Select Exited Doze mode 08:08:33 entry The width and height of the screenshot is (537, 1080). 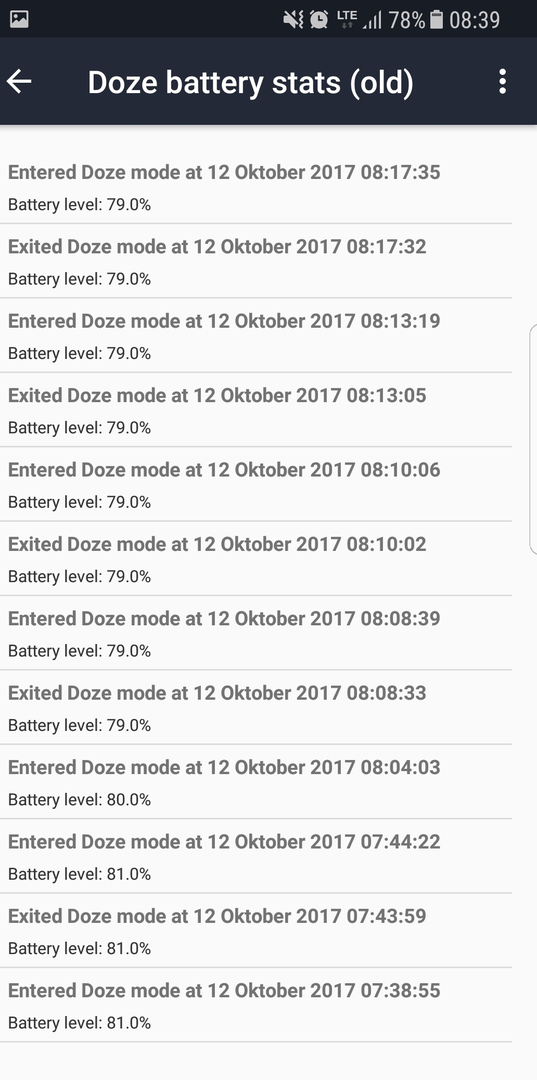click(x=255, y=707)
